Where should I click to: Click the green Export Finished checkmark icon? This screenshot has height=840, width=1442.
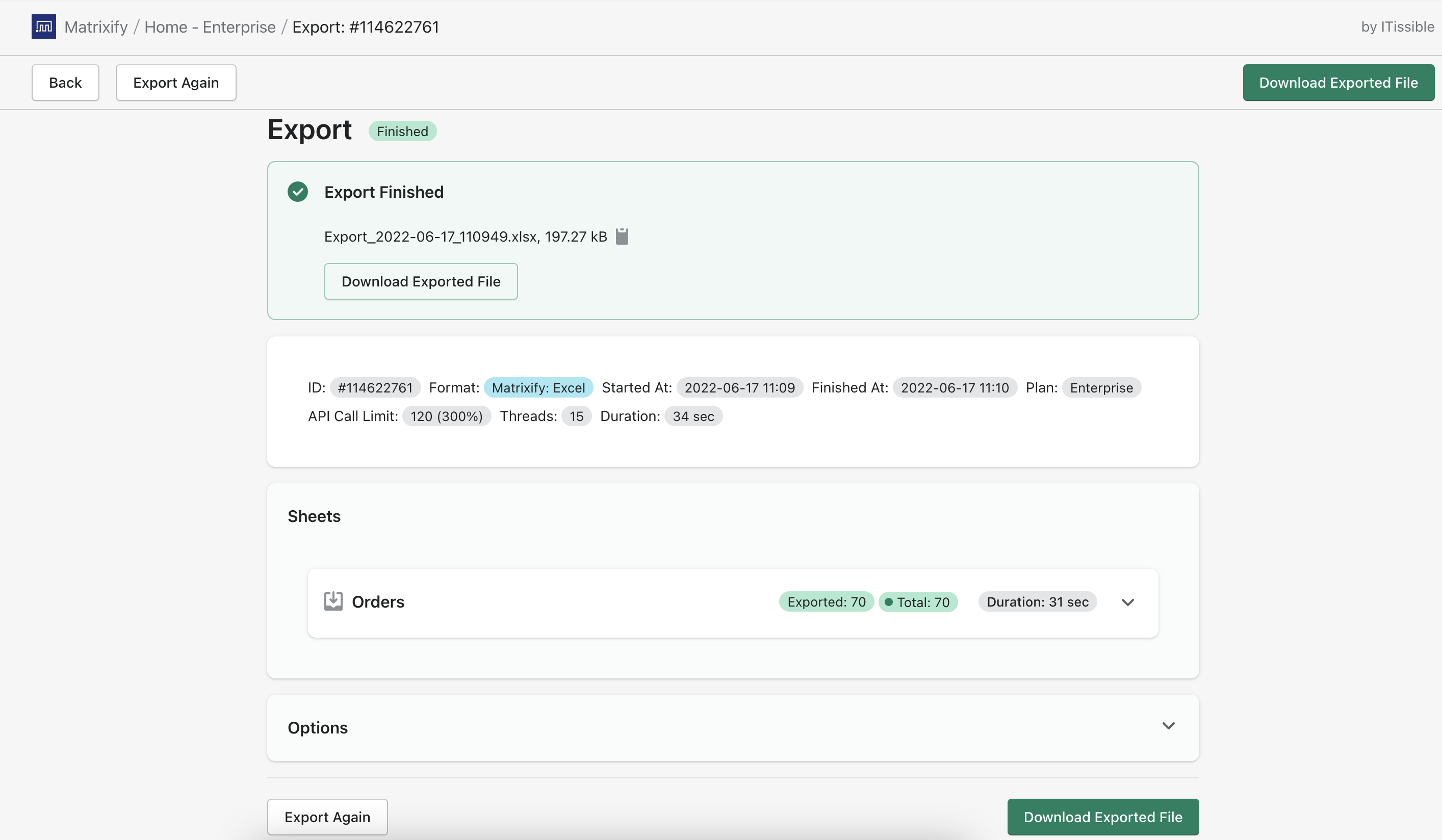pyautogui.click(x=298, y=192)
